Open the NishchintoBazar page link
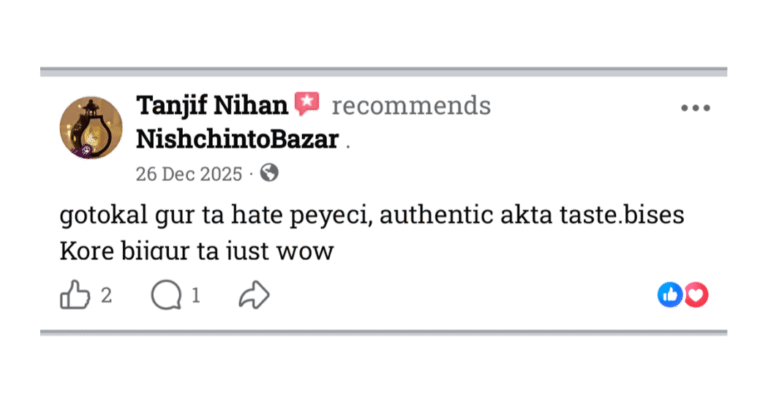Viewport: 768px width, 402px height. [237, 139]
